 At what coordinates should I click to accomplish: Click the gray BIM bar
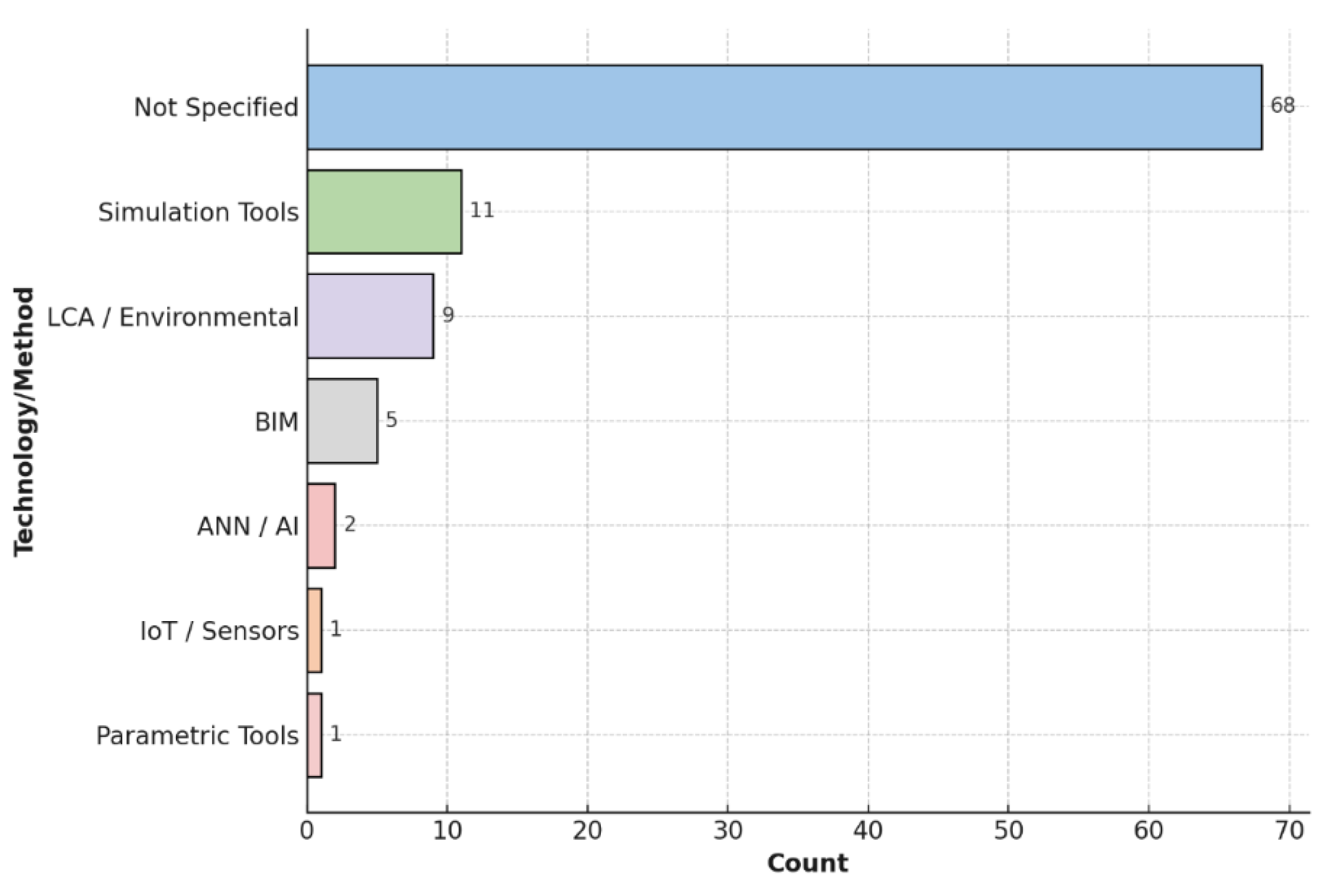click(342, 420)
